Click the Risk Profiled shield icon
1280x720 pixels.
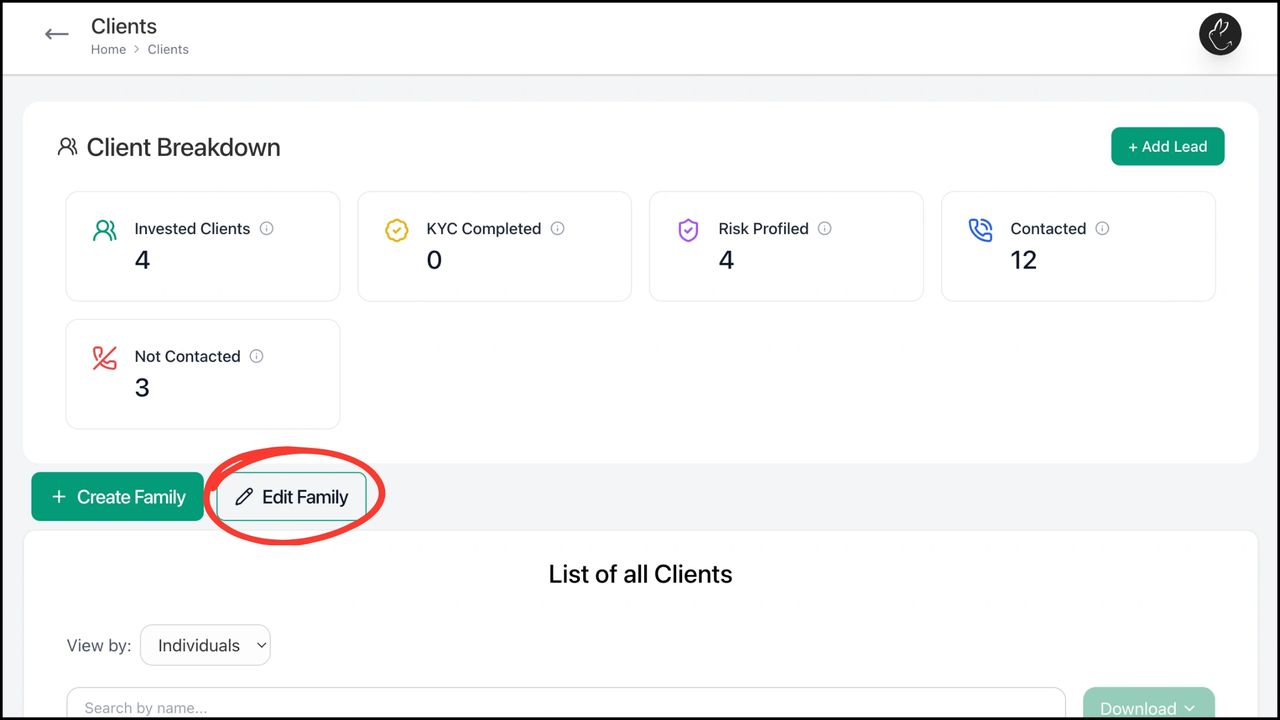pyautogui.click(x=688, y=231)
